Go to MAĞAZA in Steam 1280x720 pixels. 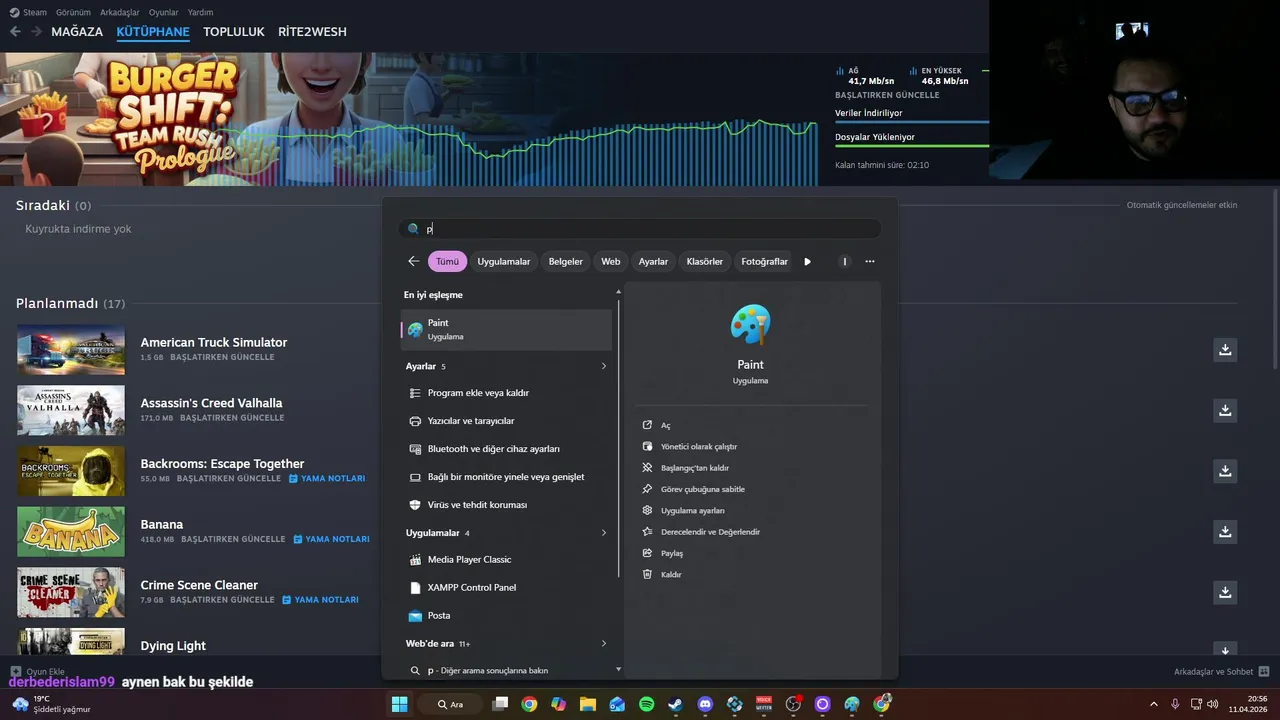point(77,32)
